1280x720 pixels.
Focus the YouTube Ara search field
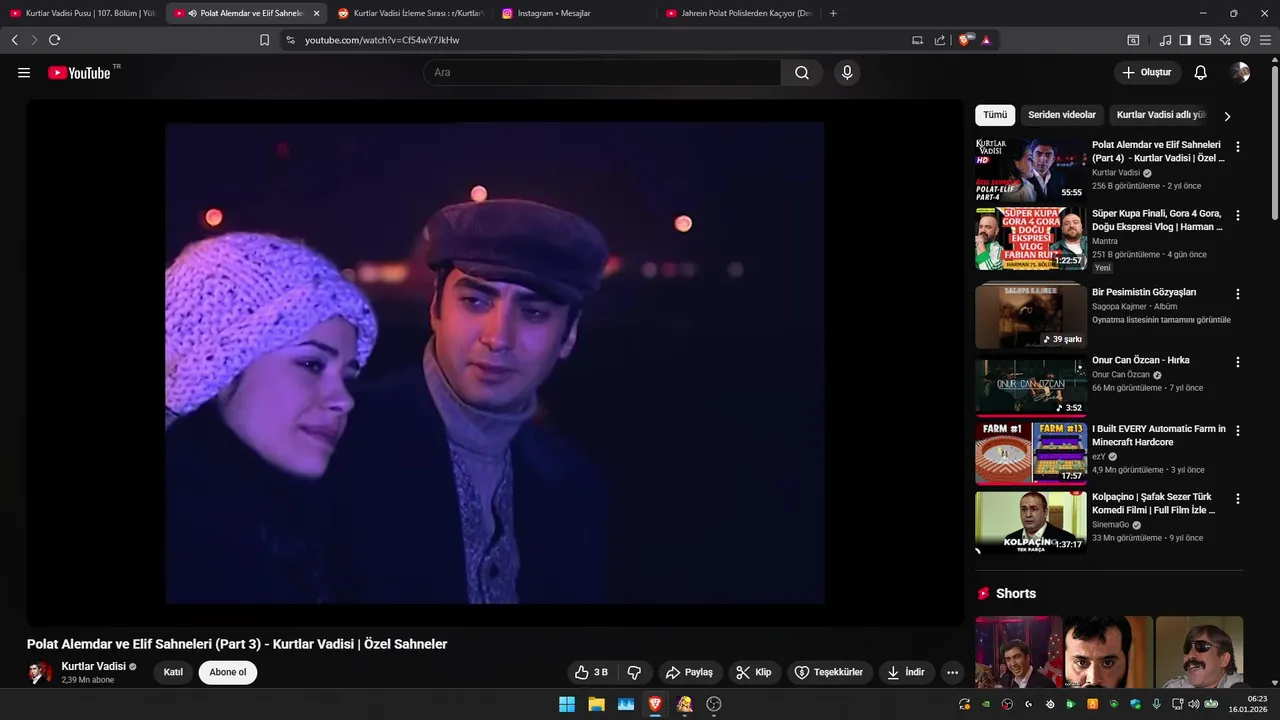point(602,72)
